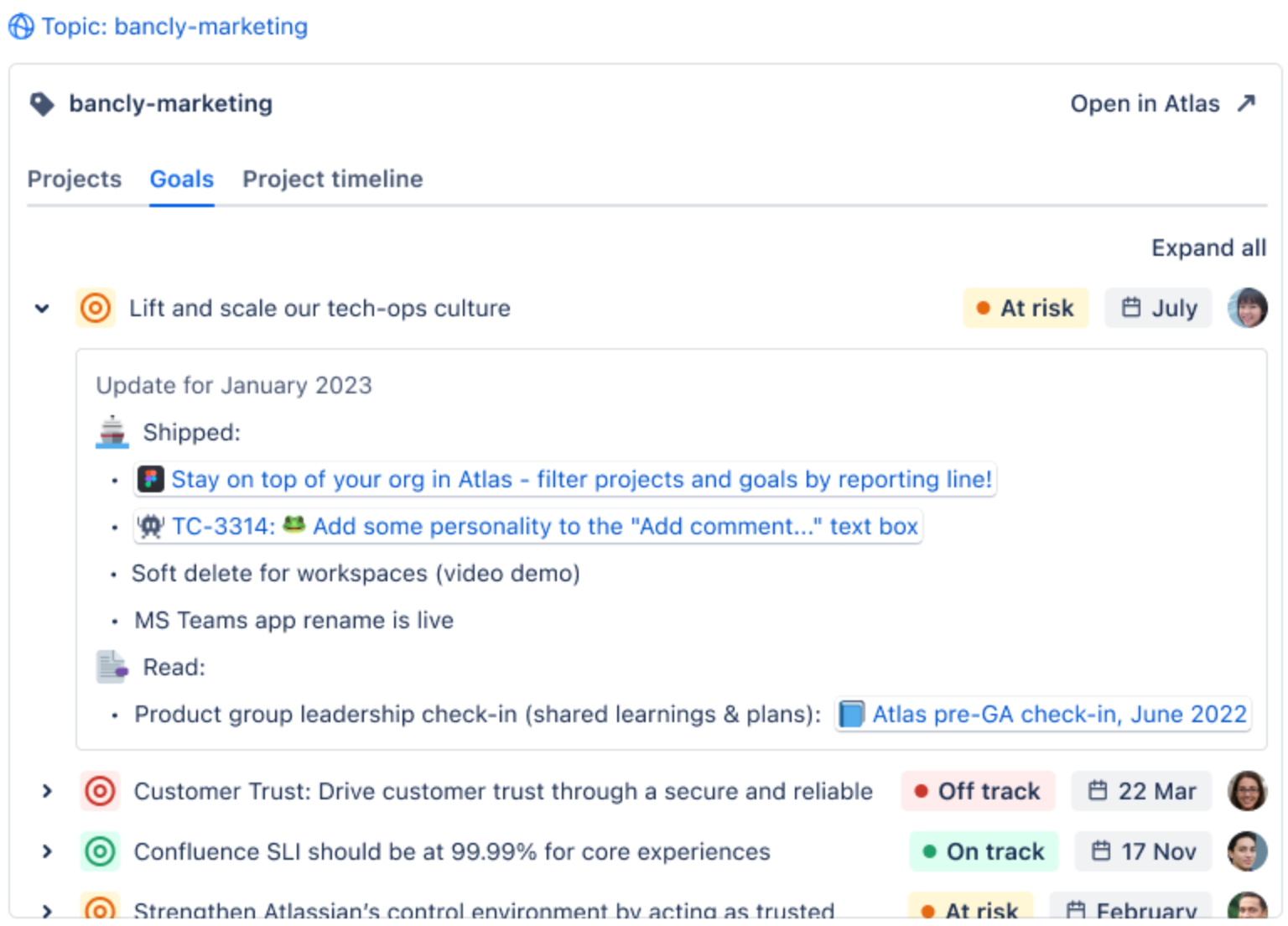Switch to the Project timeline tab

coord(333,179)
